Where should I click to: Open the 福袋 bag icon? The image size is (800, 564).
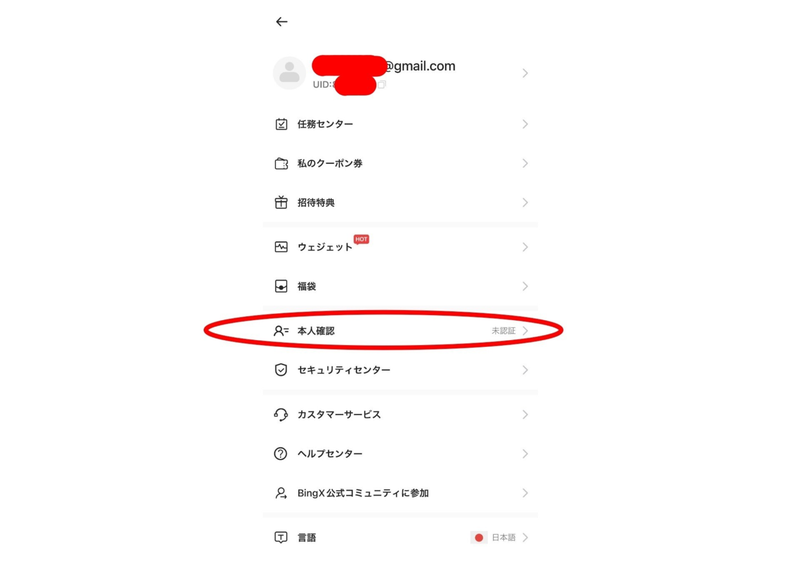(281, 286)
